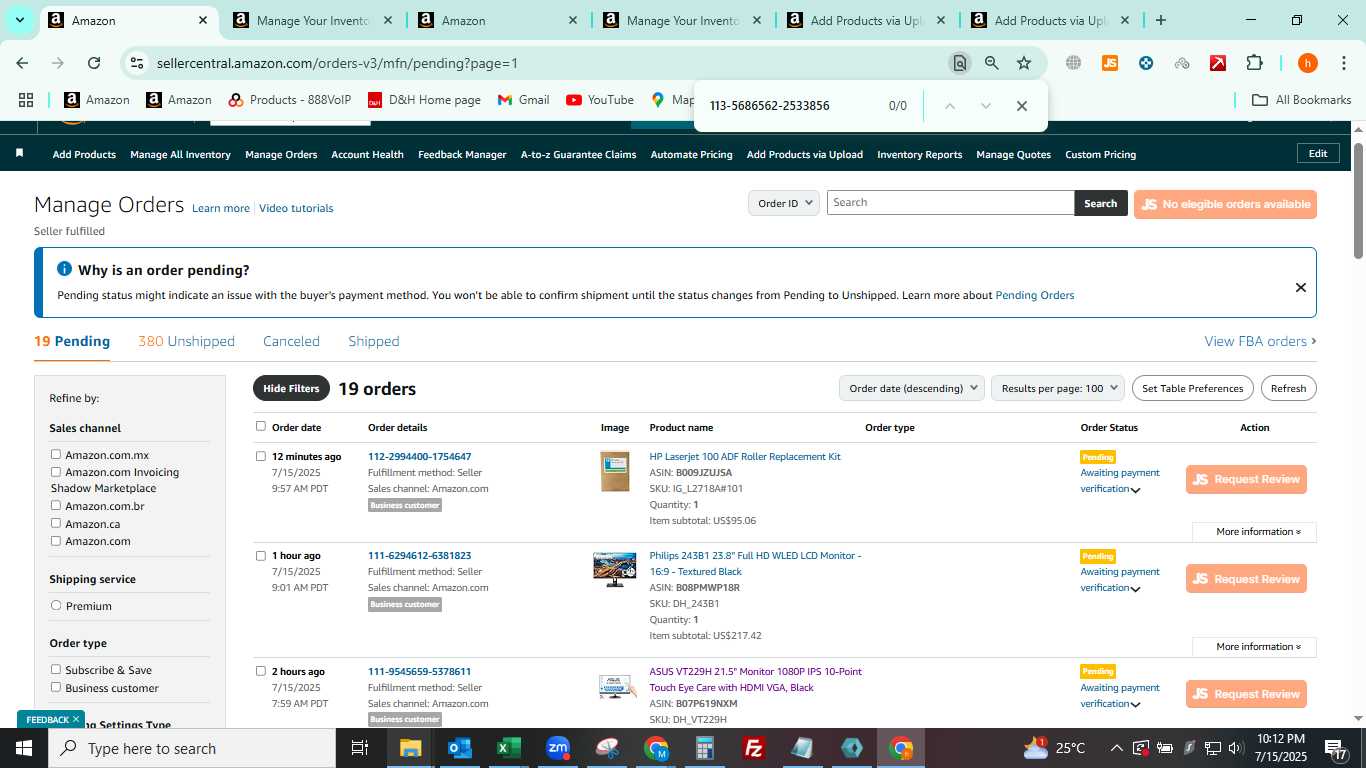
Task: Reload the page with browser refresh icon
Action: tap(94, 63)
